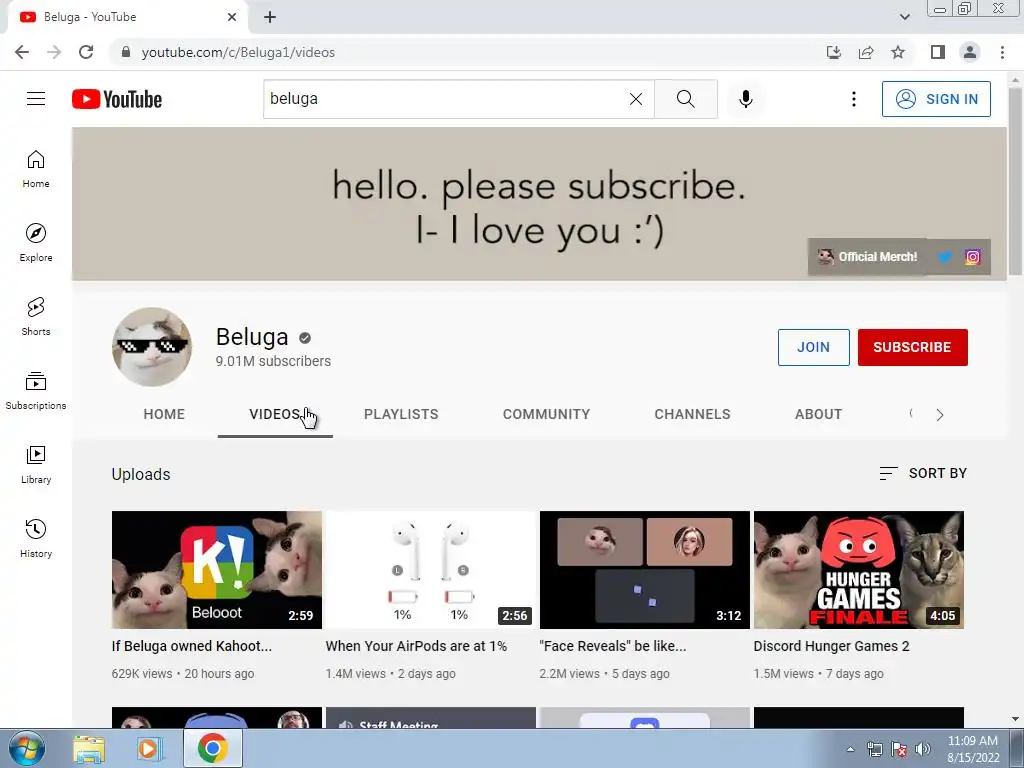This screenshot has height=768, width=1024.
Task: Open Windows Media Player from taskbar
Action: click(x=148, y=749)
